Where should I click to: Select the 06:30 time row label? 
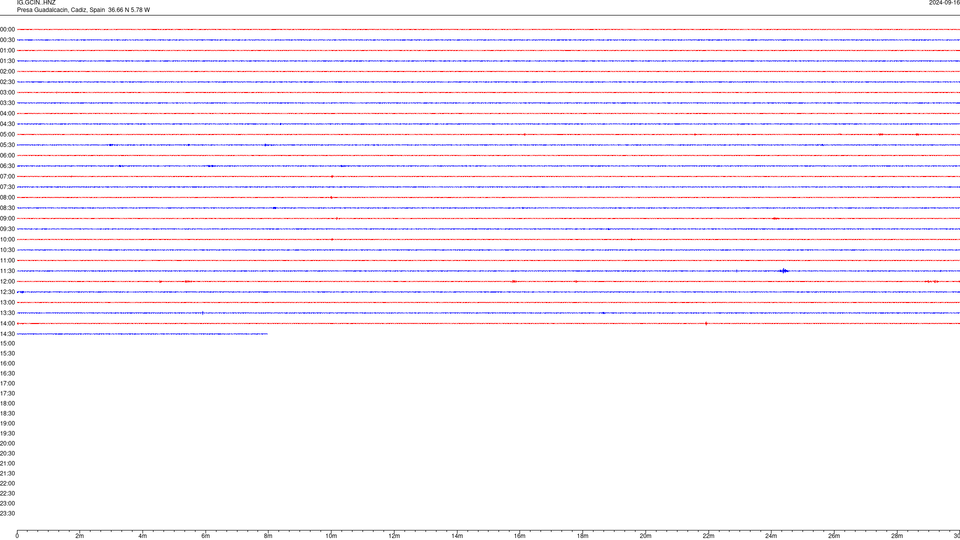pyautogui.click(x=7, y=166)
